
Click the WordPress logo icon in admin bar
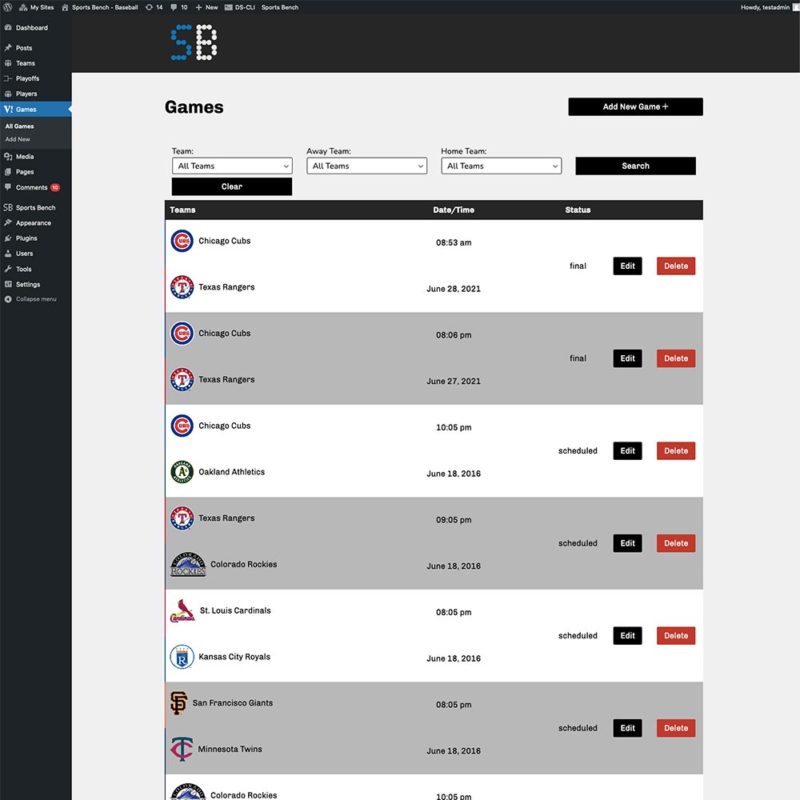[x=8, y=7]
